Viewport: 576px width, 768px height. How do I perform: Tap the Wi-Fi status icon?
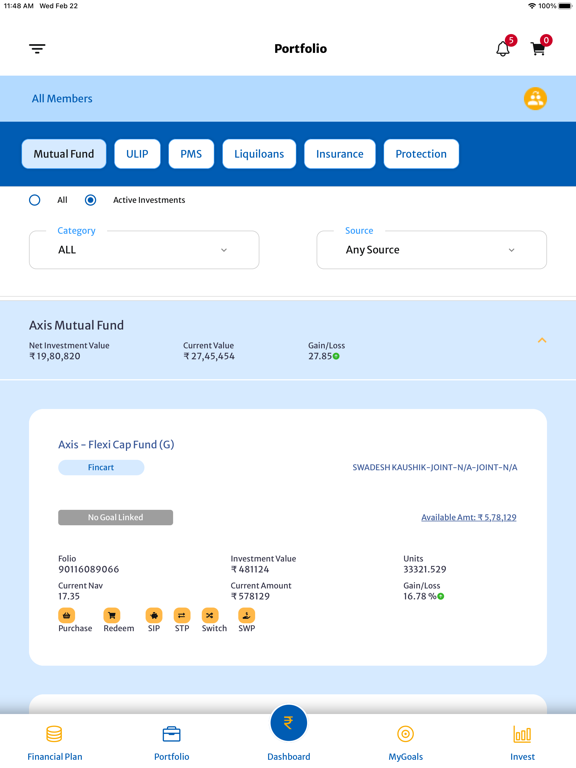(x=531, y=6)
